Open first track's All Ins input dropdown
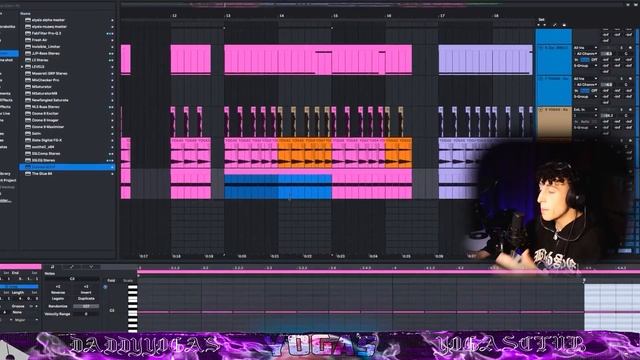640x360 pixels. coord(586,48)
